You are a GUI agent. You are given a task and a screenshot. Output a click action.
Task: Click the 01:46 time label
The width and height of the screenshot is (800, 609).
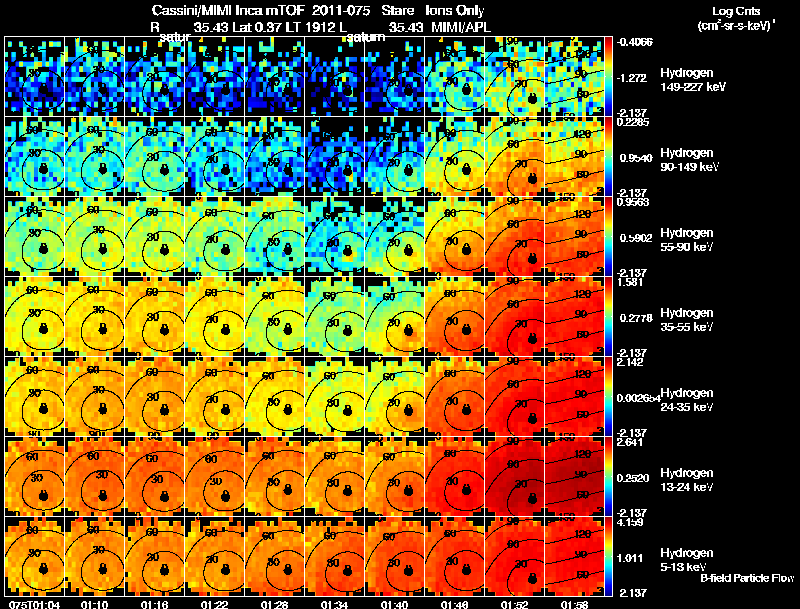(x=453, y=604)
